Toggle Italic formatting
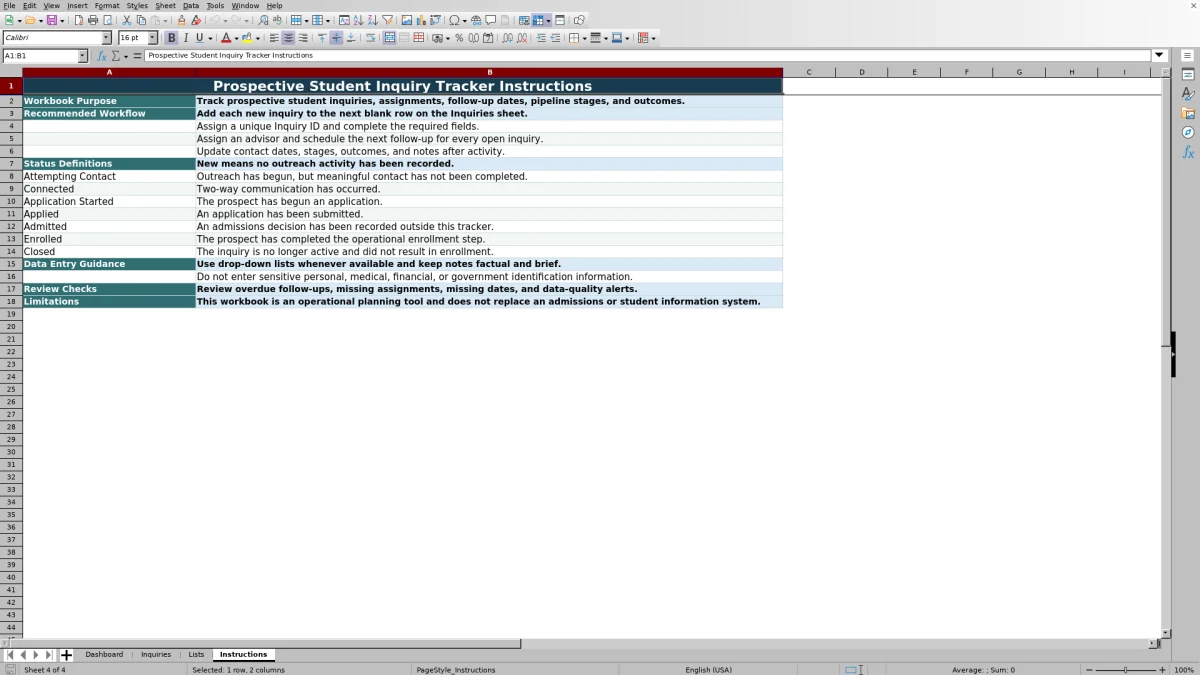The image size is (1200, 675). tap(185, 38)
